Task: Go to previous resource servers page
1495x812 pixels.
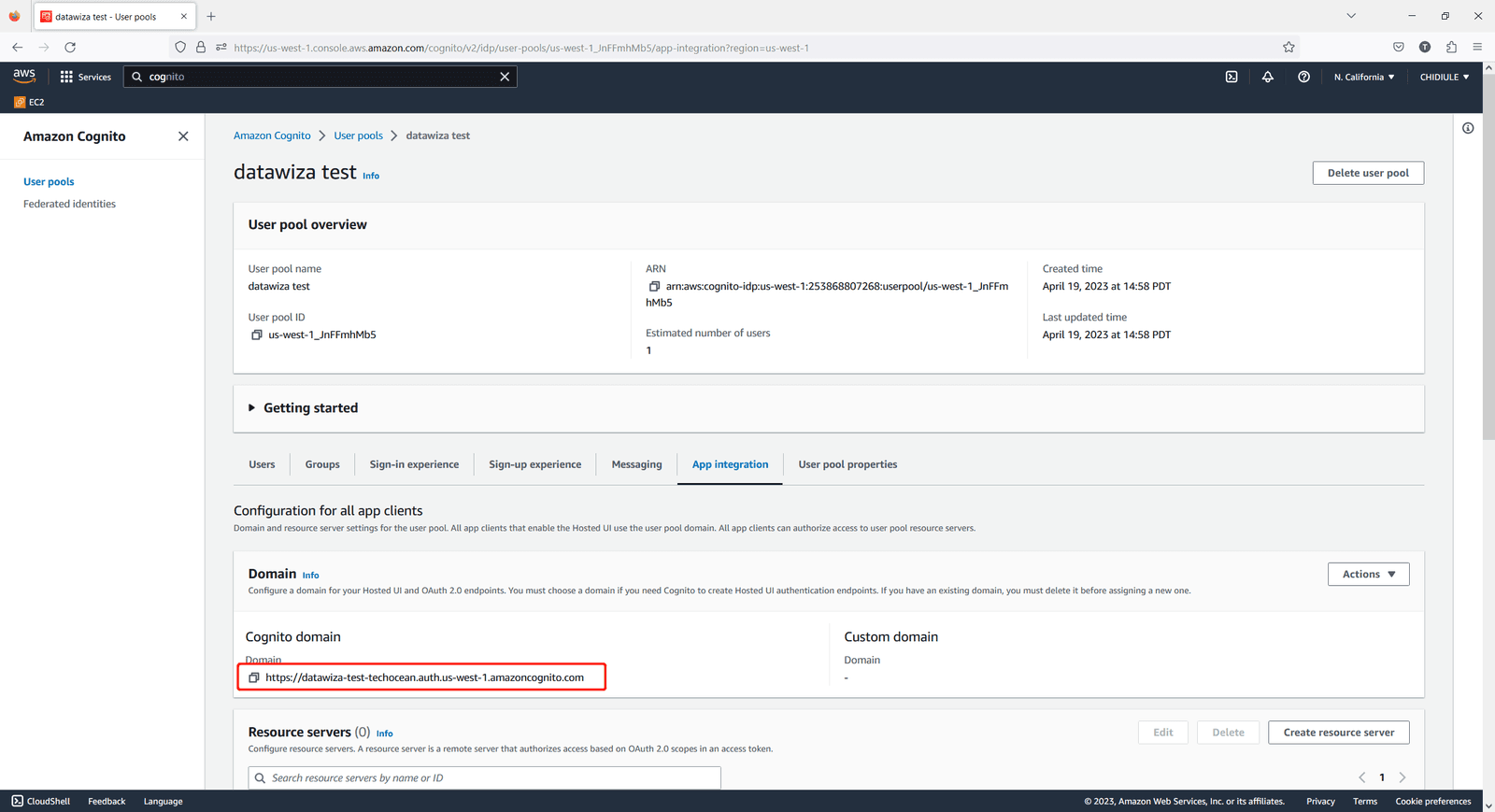Action: click(x=1362, y=777)
